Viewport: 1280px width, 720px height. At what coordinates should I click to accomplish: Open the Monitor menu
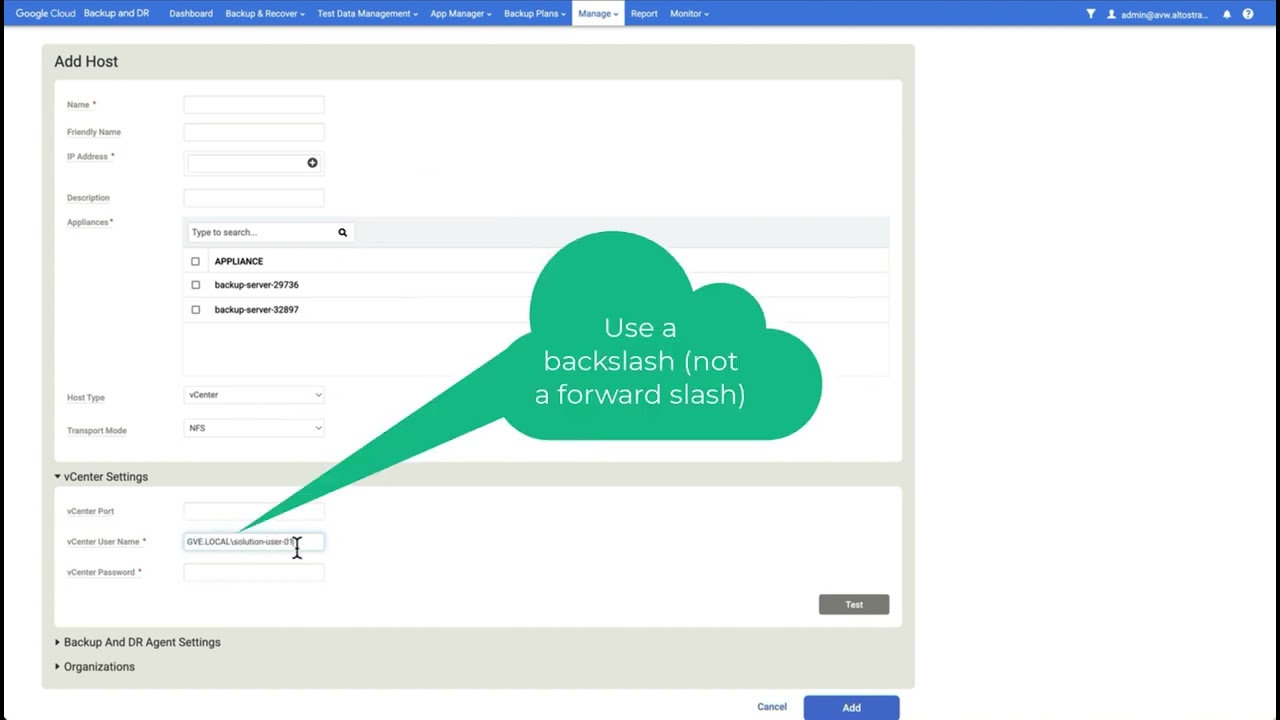pos(689,14)
